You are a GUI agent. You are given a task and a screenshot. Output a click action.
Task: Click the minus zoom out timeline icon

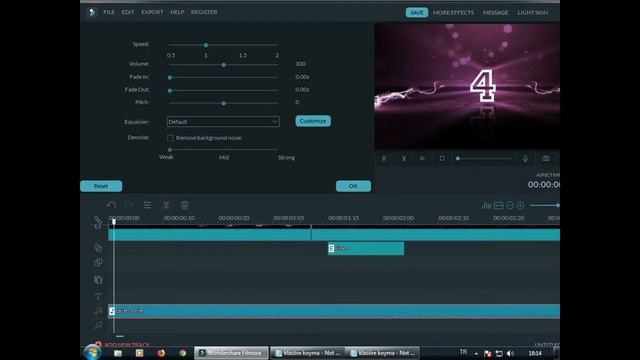pyautogui.click(x=510, y=205)
